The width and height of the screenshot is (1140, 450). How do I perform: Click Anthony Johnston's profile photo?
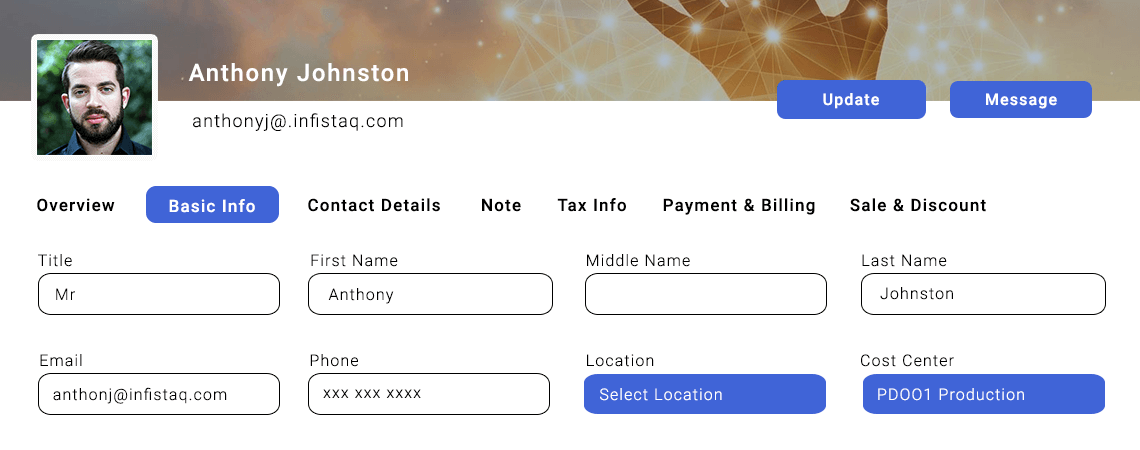tap(94, 97)
